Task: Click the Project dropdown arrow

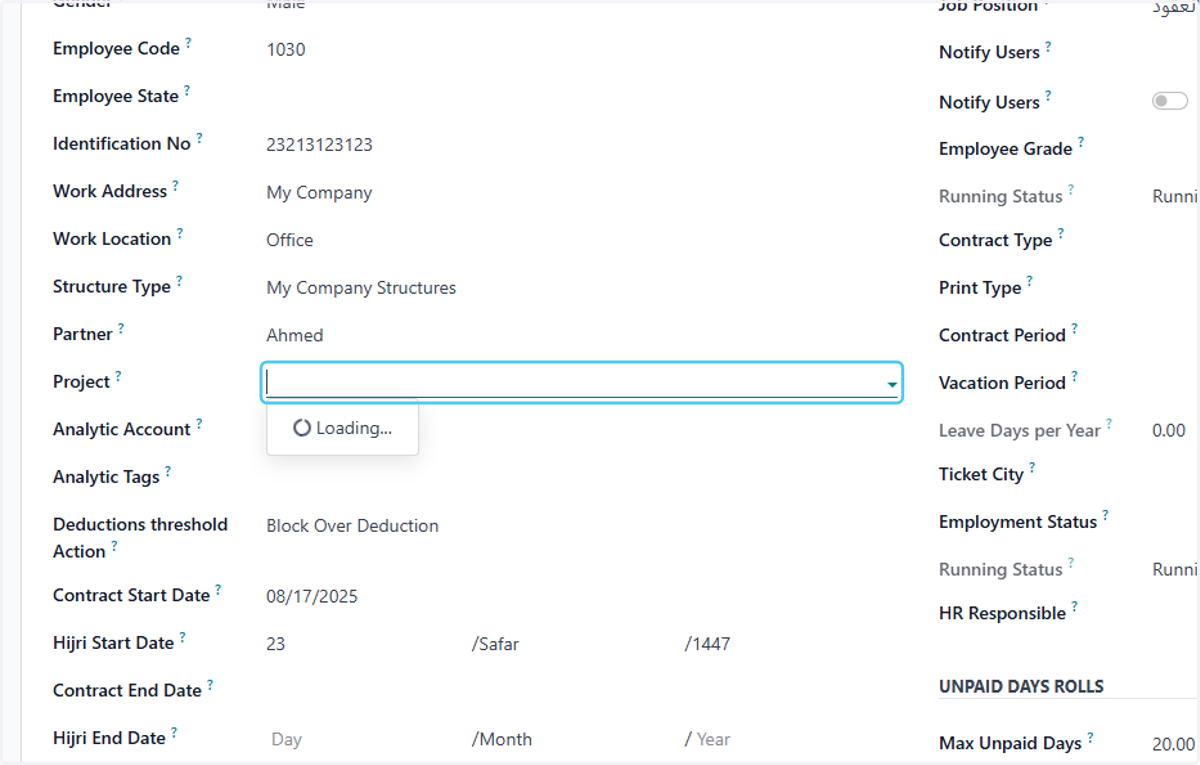Action: click(891, 384)
